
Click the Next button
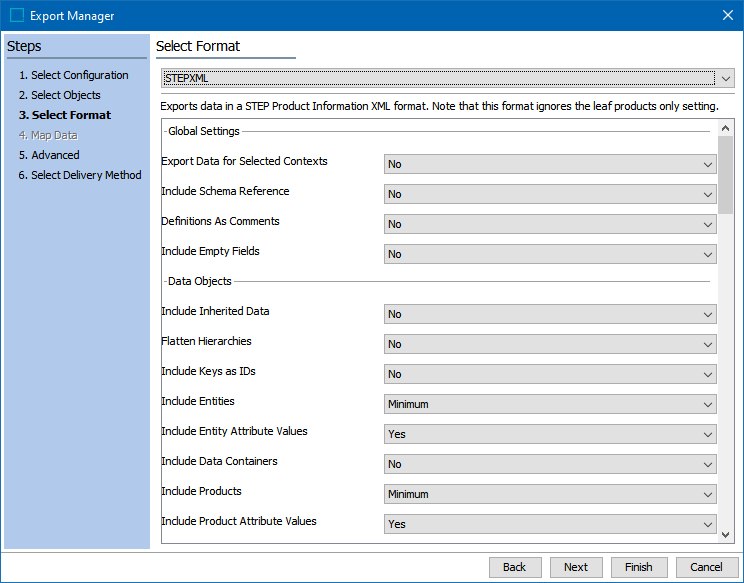pyautogui.click(x=576, y=567)
